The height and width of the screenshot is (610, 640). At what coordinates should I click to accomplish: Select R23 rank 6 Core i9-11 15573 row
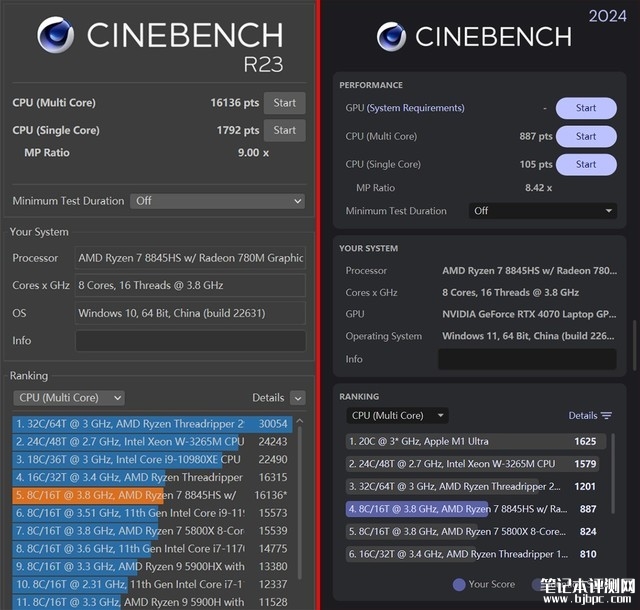tap(152, 513)
